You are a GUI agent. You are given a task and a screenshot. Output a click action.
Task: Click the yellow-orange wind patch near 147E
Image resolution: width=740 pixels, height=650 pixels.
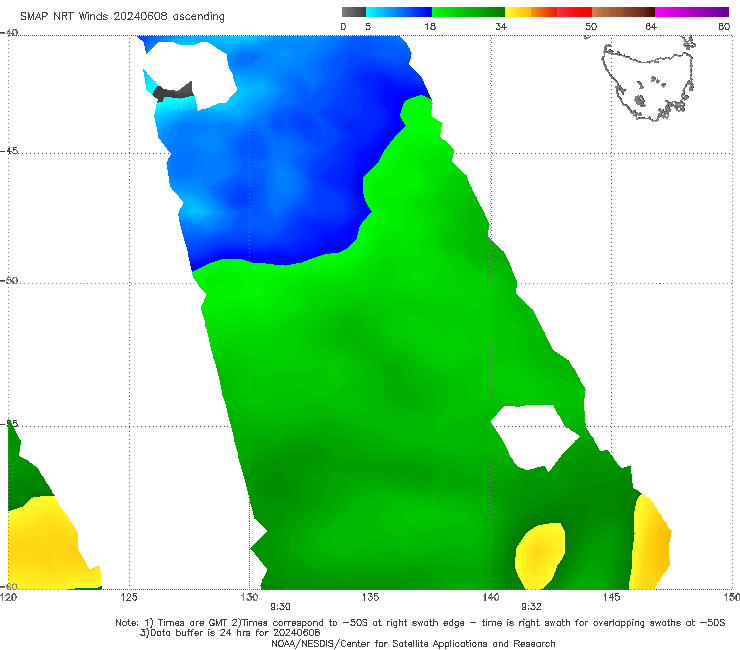651,542
